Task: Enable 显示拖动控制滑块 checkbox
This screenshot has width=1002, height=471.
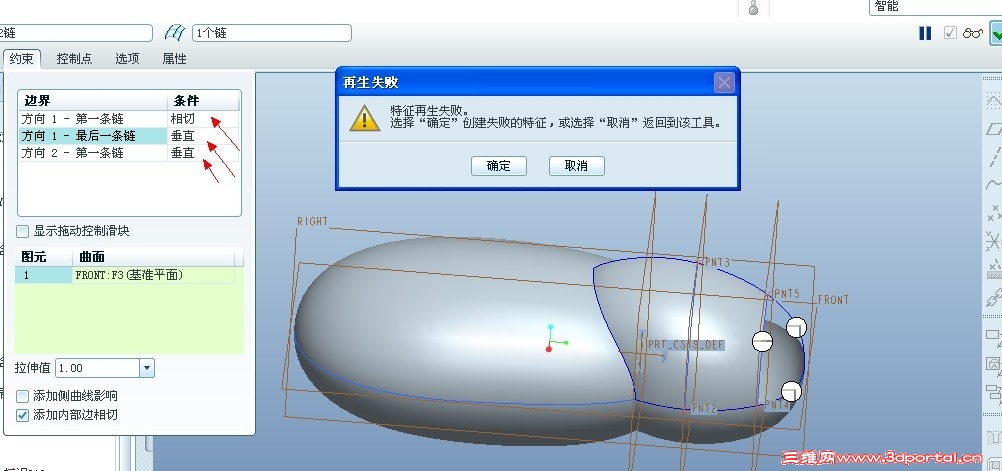Action: 22,231
